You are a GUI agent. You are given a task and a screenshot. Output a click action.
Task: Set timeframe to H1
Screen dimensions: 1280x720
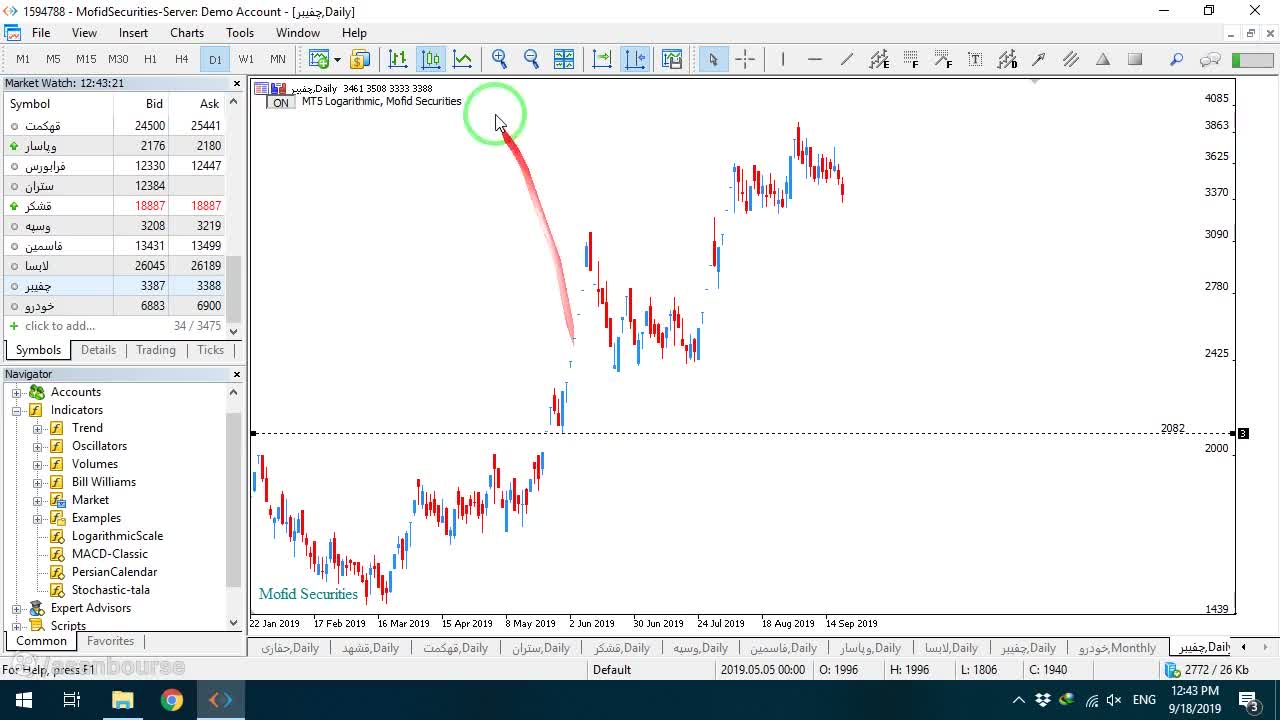click(150, 59)
